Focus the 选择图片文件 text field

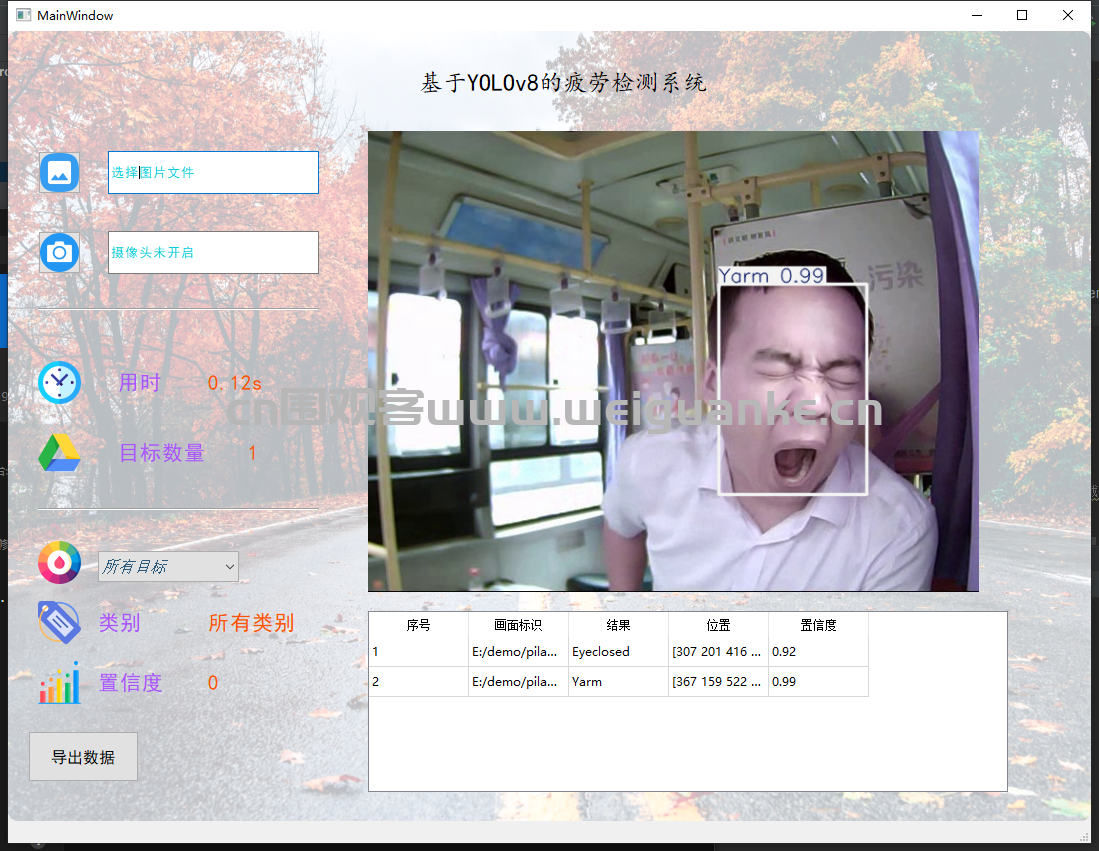[213, 172]
